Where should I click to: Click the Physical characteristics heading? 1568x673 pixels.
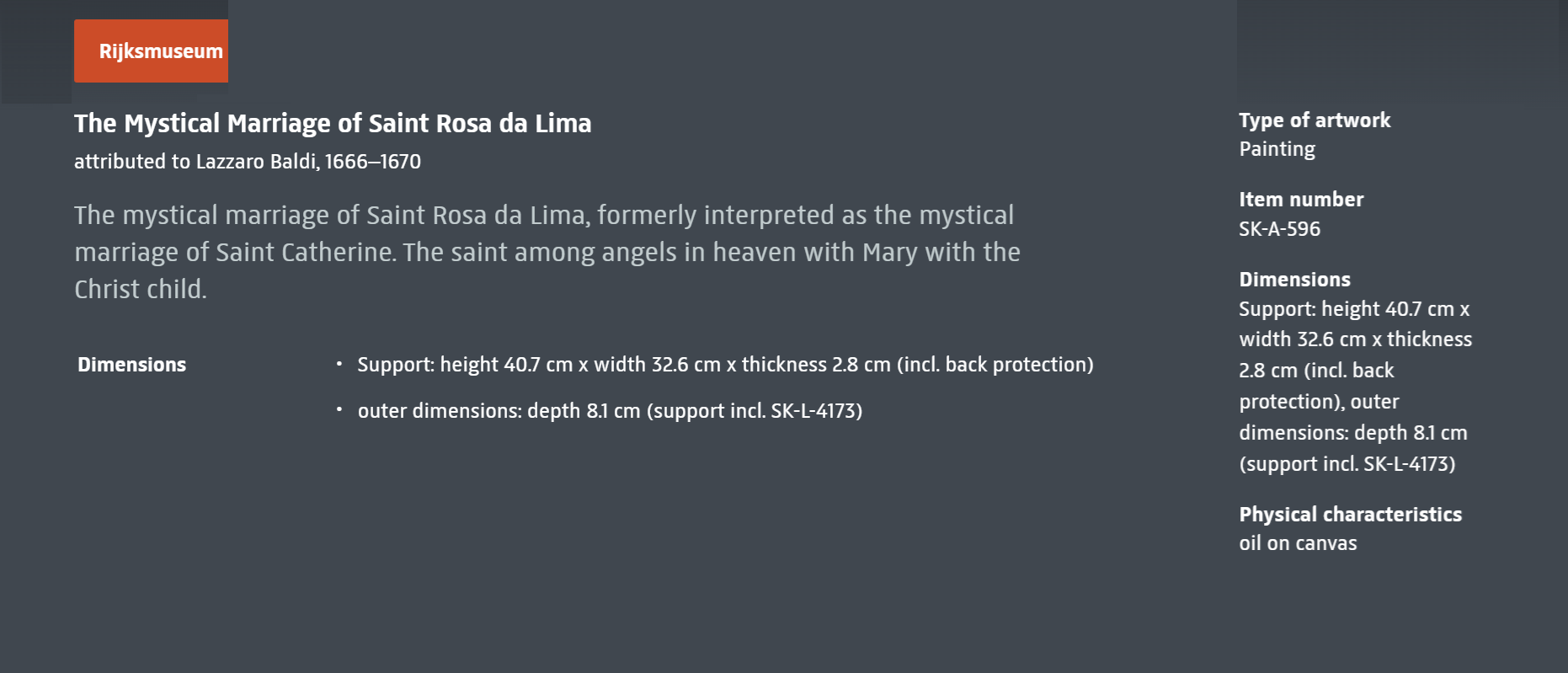click(x=1350, y=515)
